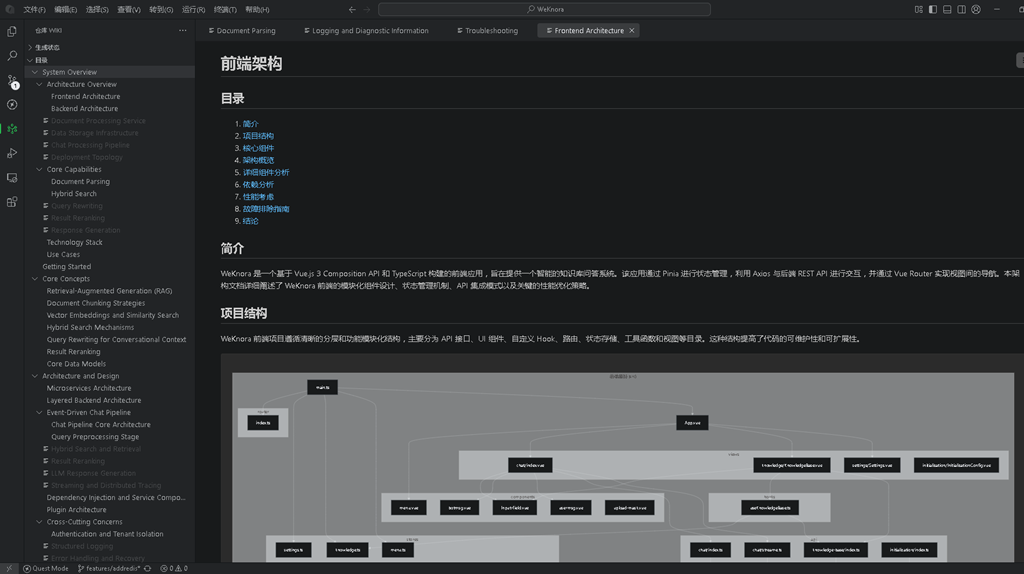Switch to the Troubleshooting tab
This screenshot has width=1024, height=574.
coord(487,31)
